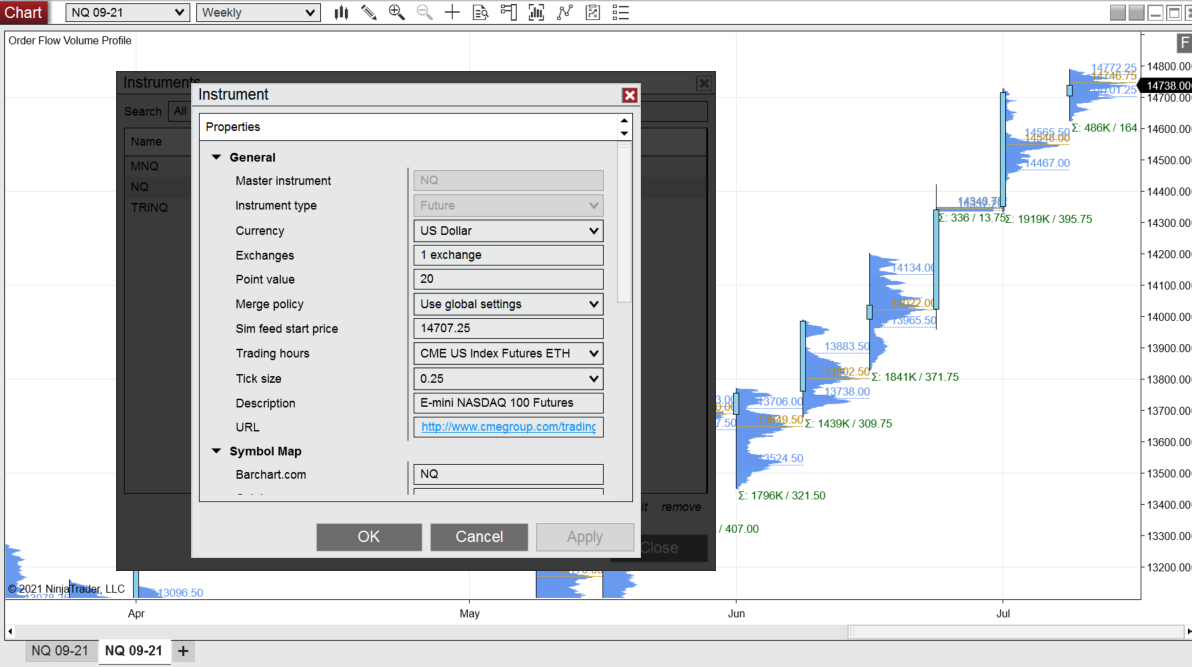This screenshot has width=1192, height=667.
Task: Open the Trading hours dropdown
Action: coord(509,354)
